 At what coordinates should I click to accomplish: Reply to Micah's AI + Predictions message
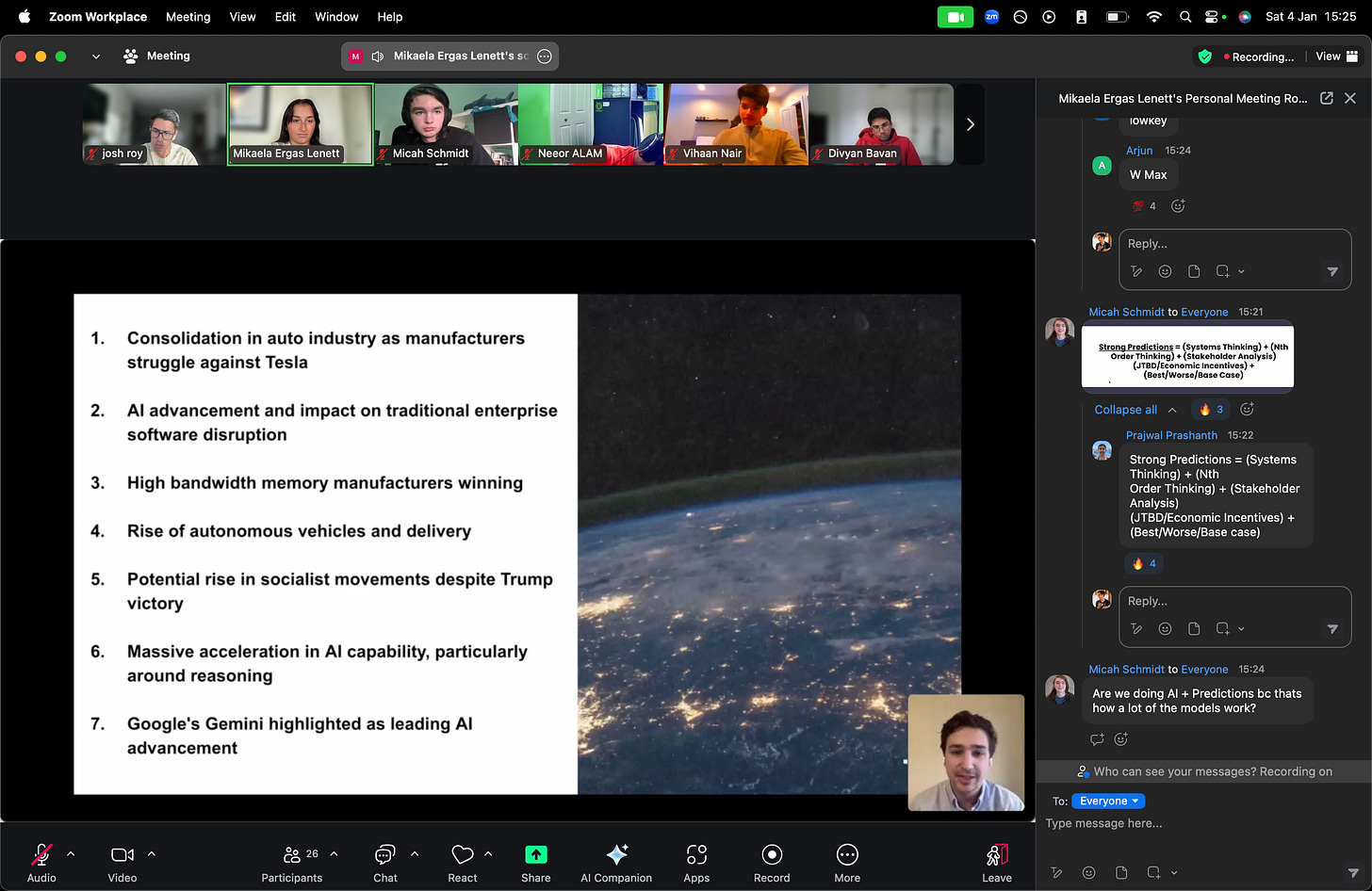click(x=1097, y=739)
